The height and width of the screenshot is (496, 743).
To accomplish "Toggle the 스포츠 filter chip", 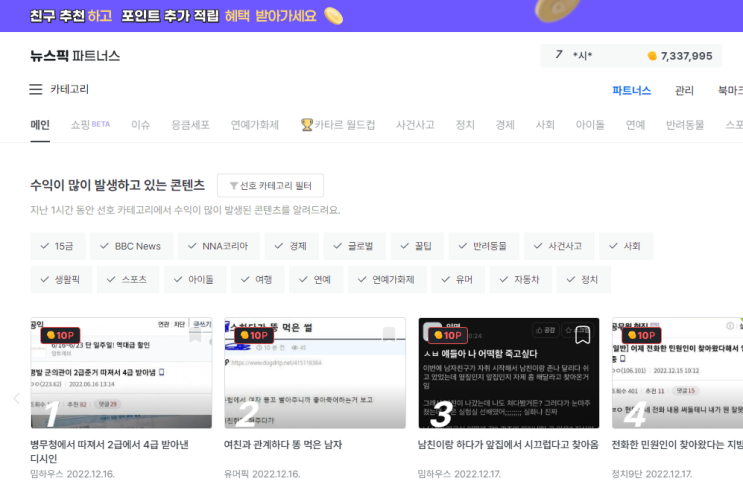I will [128, 280].
